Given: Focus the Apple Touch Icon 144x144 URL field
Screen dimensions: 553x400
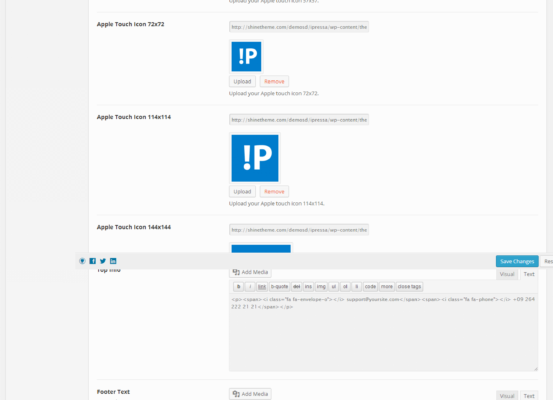Looking at the screenshot, I should point(299,230).
